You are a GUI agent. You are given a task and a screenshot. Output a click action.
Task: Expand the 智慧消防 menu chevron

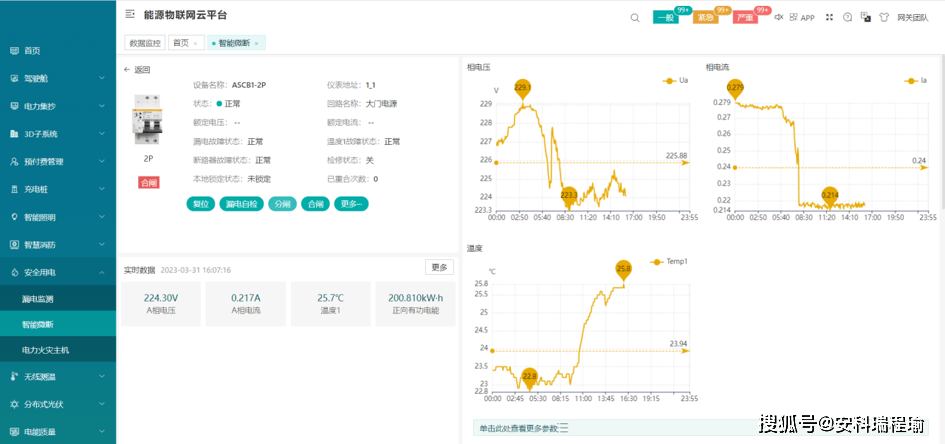click(101, 245)
